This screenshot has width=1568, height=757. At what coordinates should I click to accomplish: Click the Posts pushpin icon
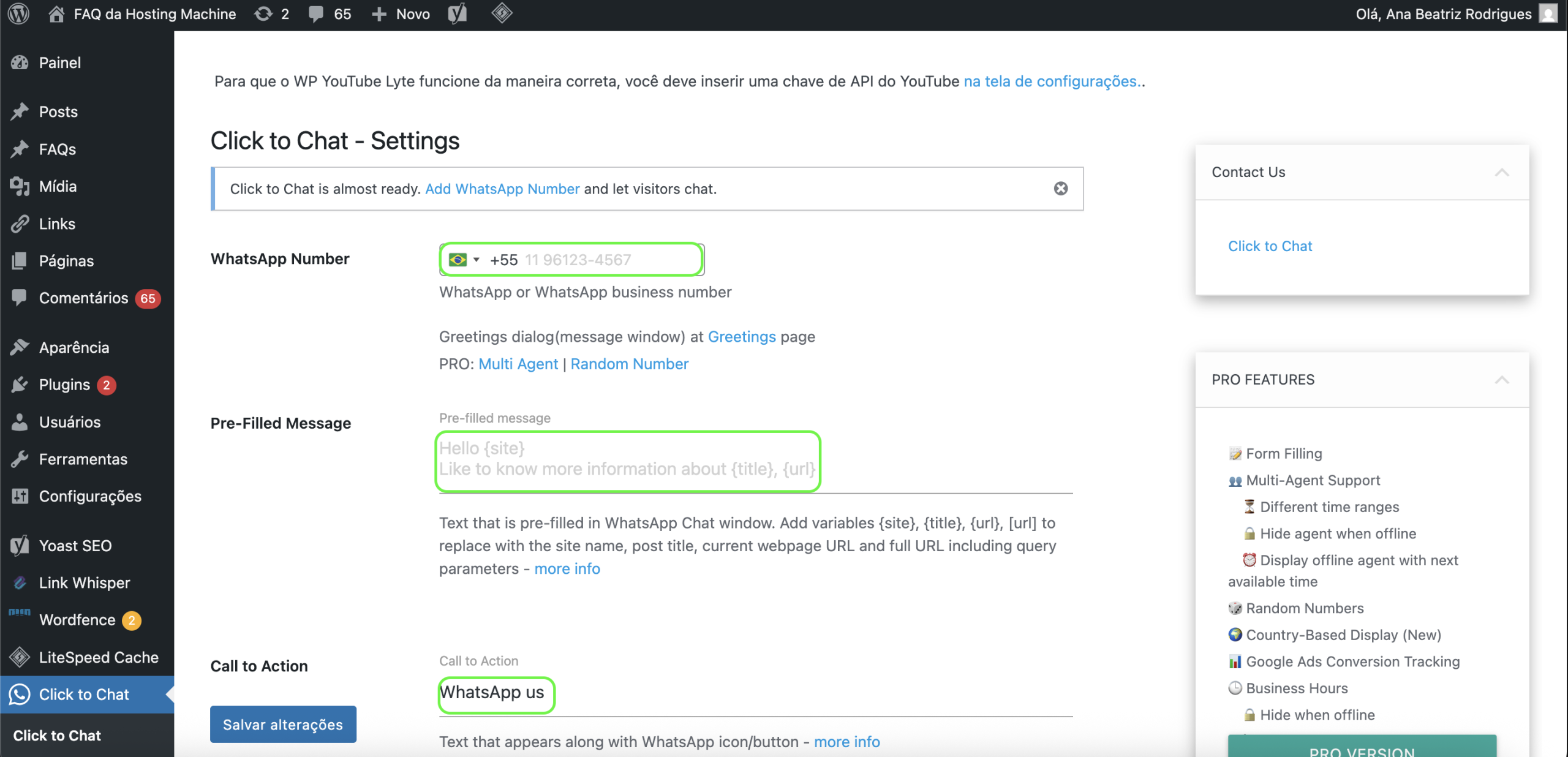click(20, 111)
